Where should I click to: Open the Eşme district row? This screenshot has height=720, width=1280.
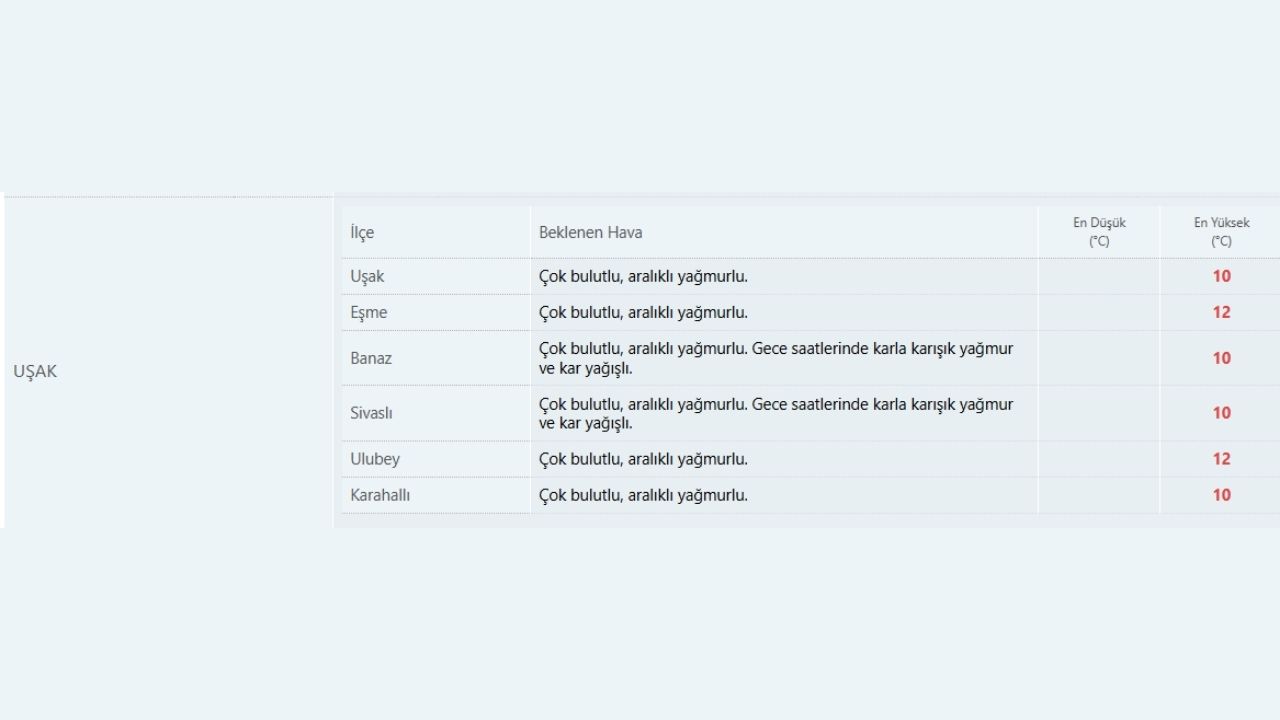(369, 312)
